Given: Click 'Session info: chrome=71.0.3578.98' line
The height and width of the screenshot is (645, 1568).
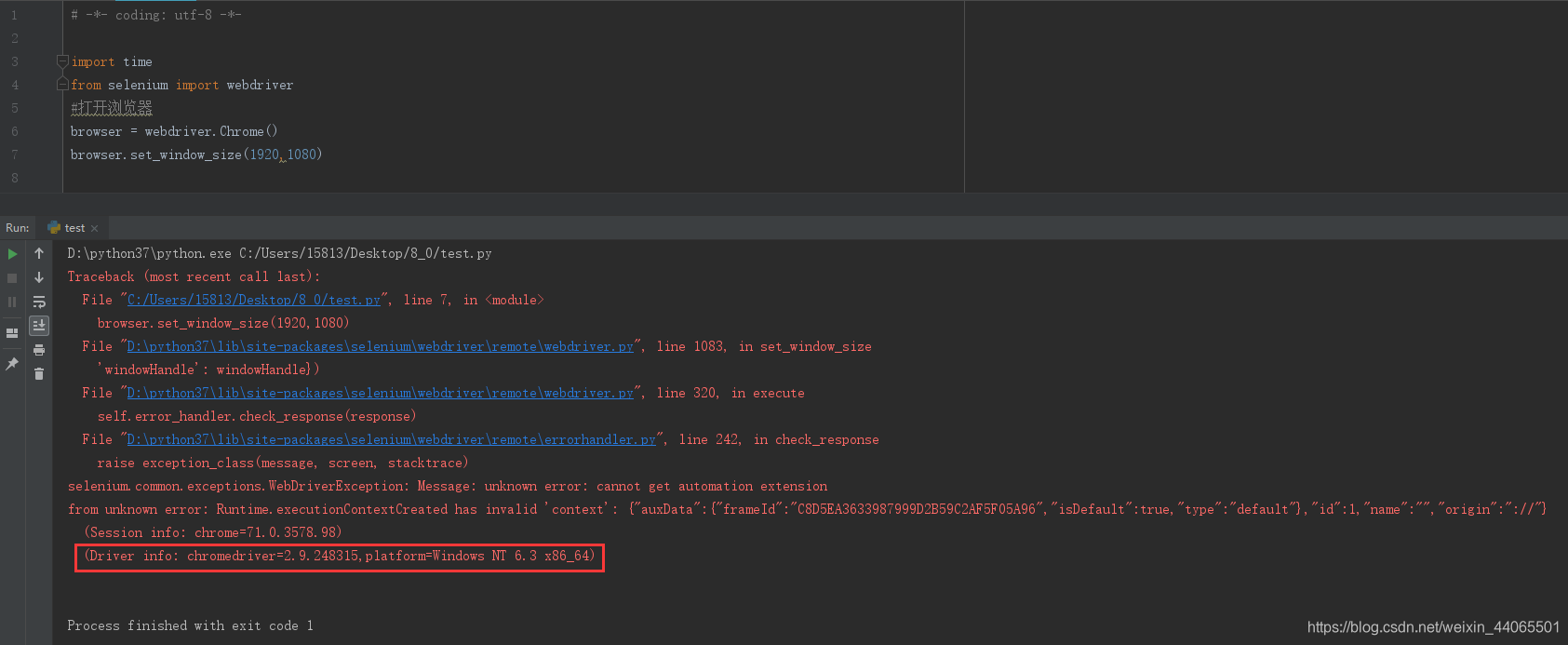Looking at the screenshot, I should (213, 532).
